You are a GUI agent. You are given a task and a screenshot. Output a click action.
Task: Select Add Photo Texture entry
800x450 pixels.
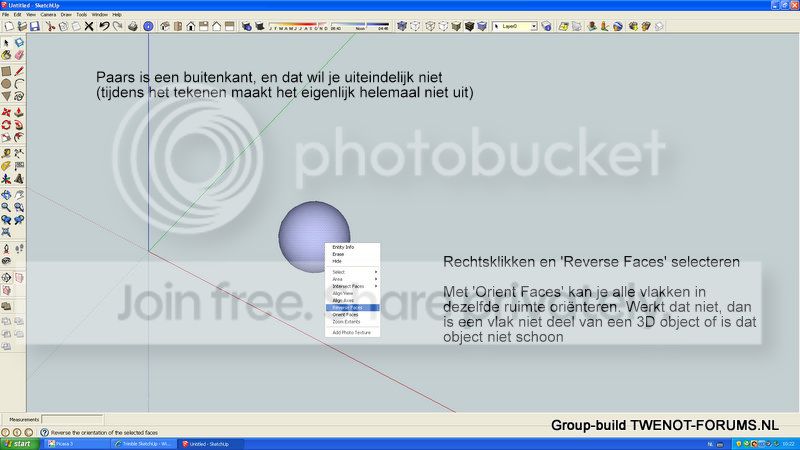(352, 333)
